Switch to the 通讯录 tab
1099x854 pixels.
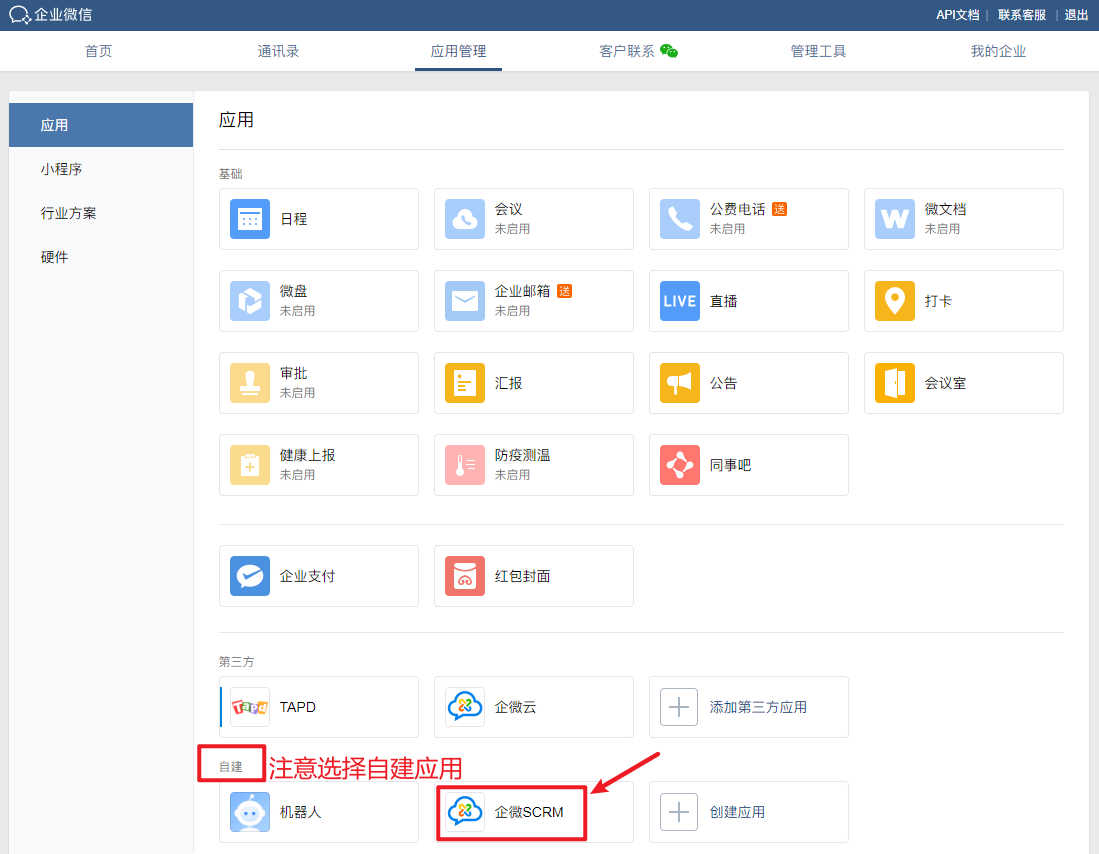tap(278, 51)
